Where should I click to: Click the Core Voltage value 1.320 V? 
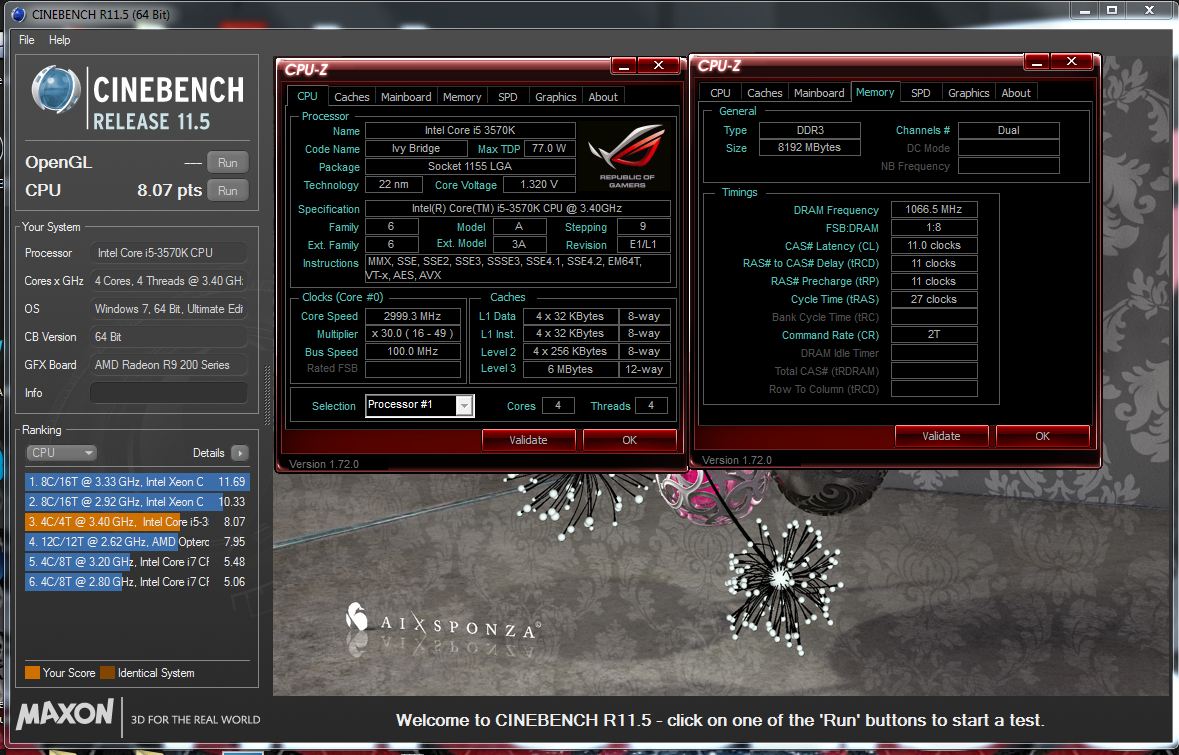click(x=539, y=184)
